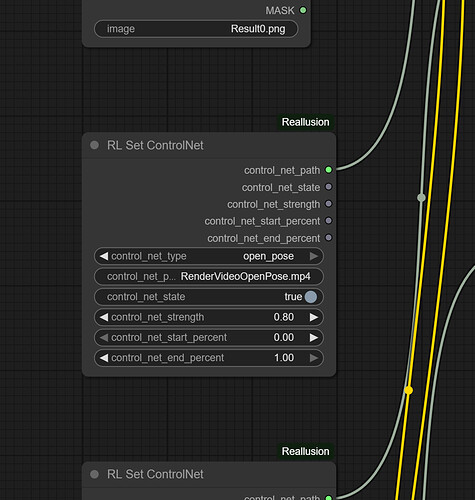The width and height of the screenshot is (475, 500).
Task: Click the green control_net_path output socket
Action: click(x=328, y=170)
